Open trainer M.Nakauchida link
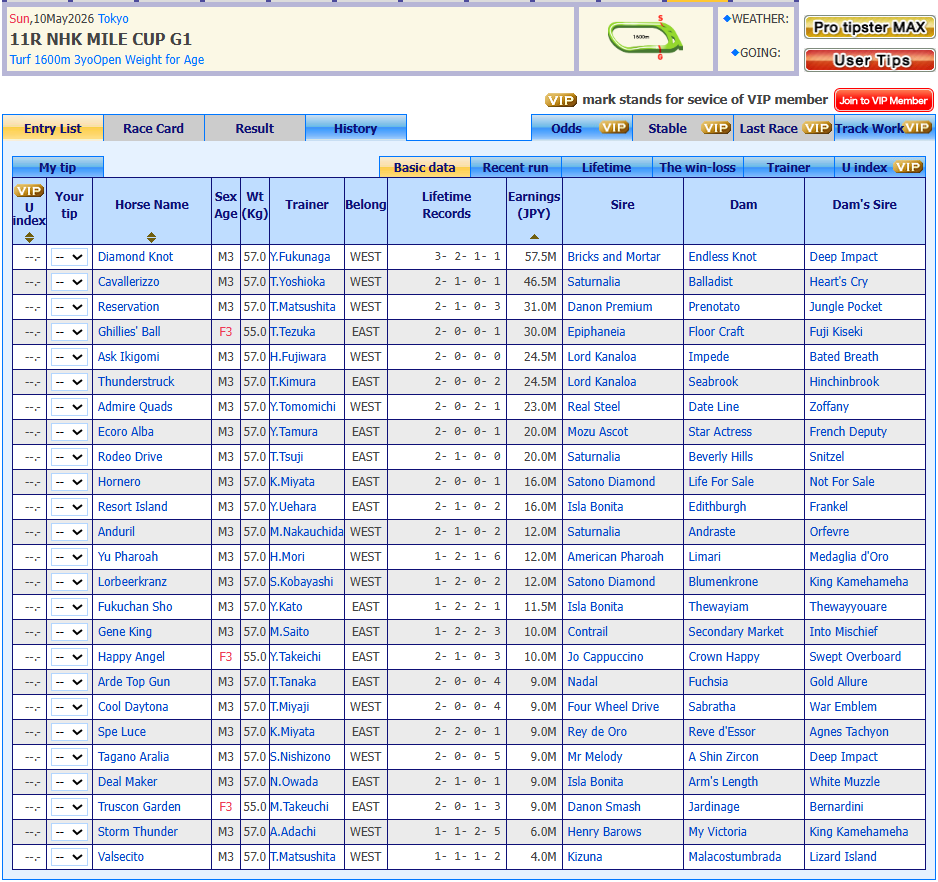 tap(306, 531)
